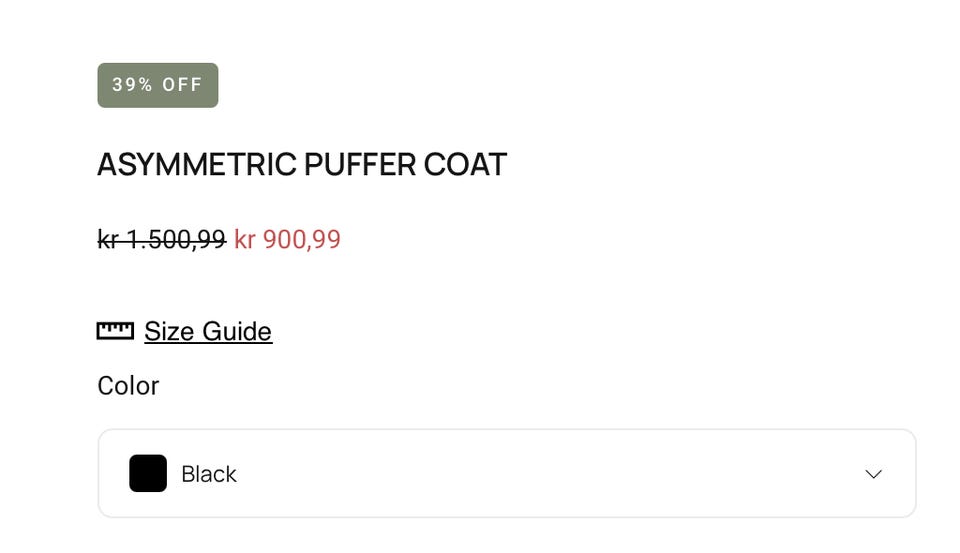Click the 'Color' field label
This screenshot has width=960, height=553.
pyautogui.click(x=128, y=386)
